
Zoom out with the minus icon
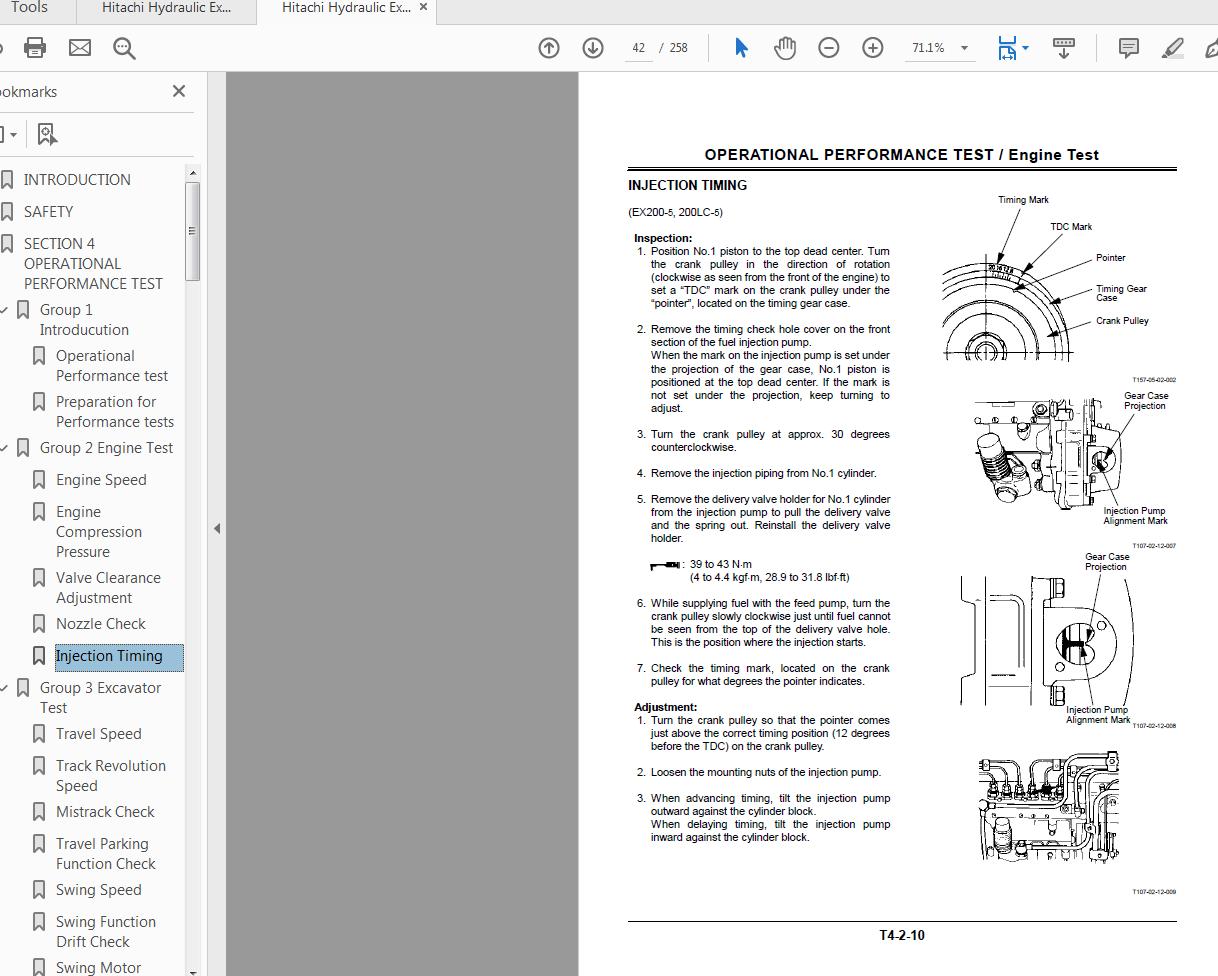click(829, 47)
